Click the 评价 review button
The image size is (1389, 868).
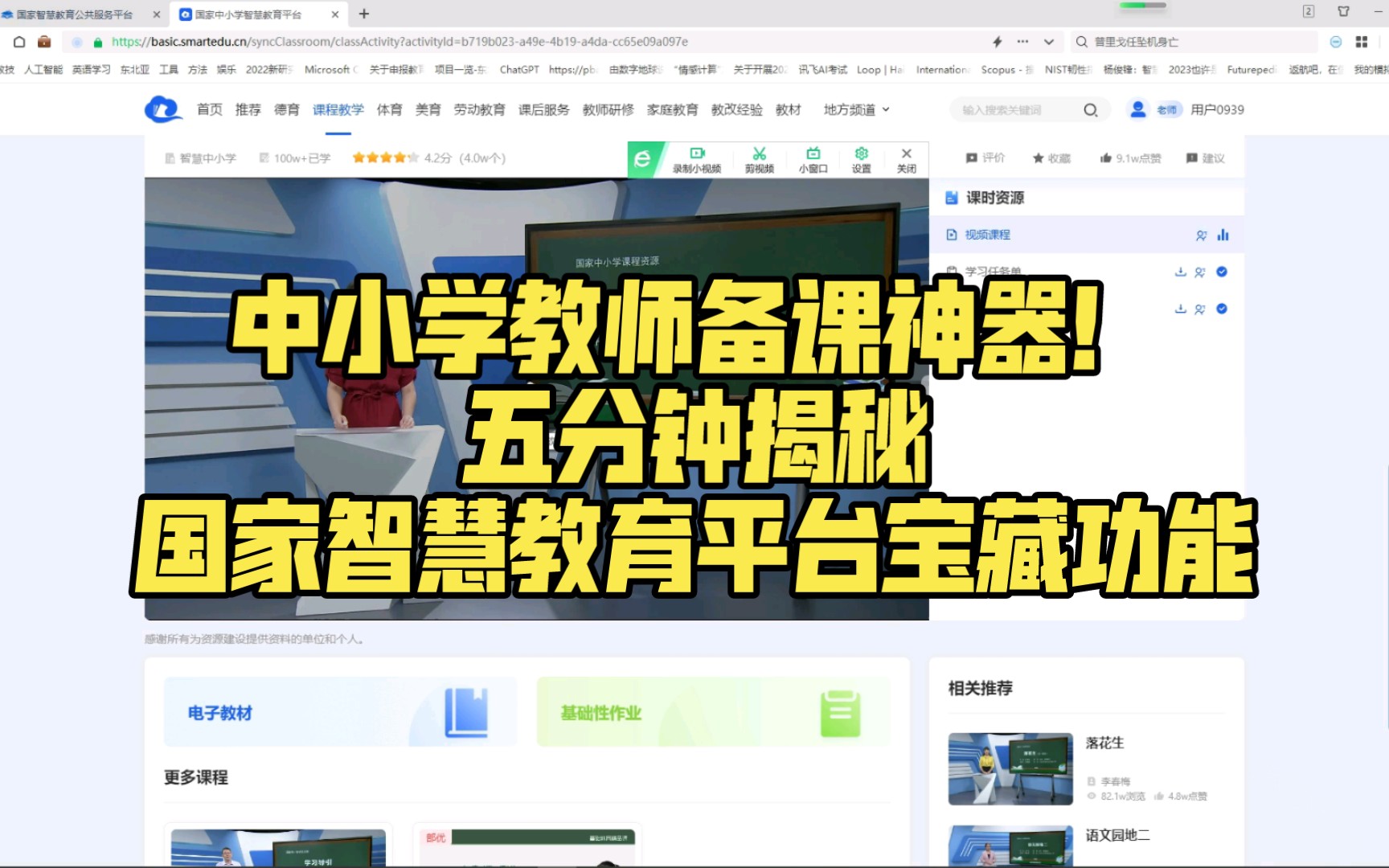(985, 158)
